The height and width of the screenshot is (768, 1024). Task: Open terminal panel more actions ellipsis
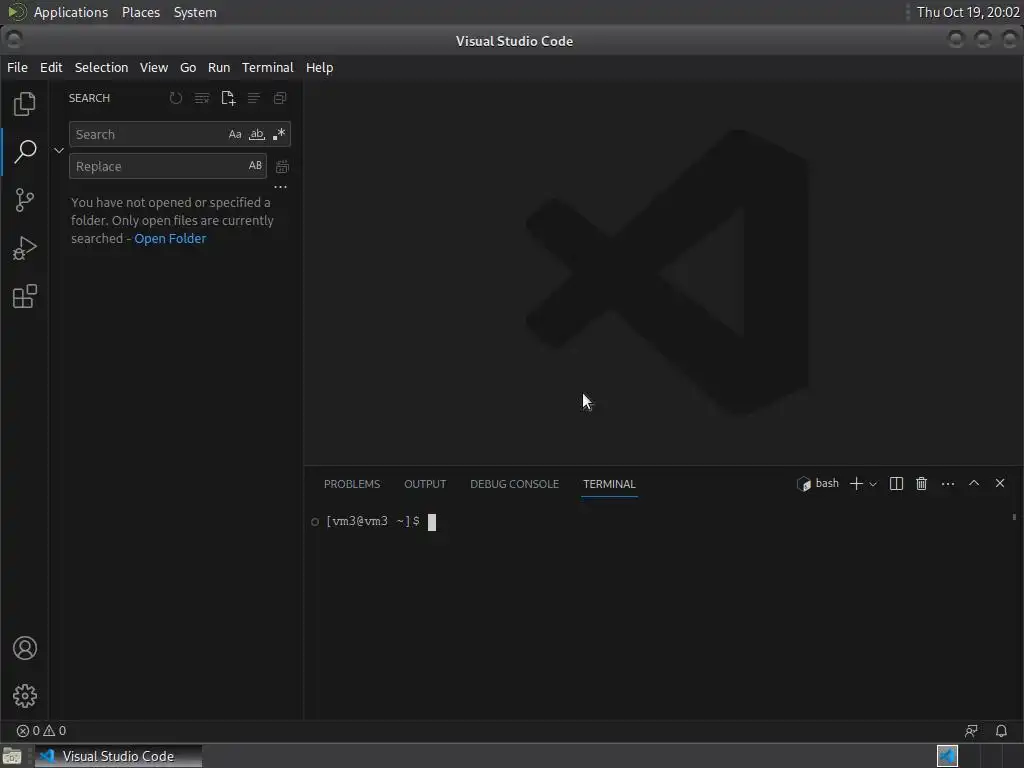coord(948,483)
